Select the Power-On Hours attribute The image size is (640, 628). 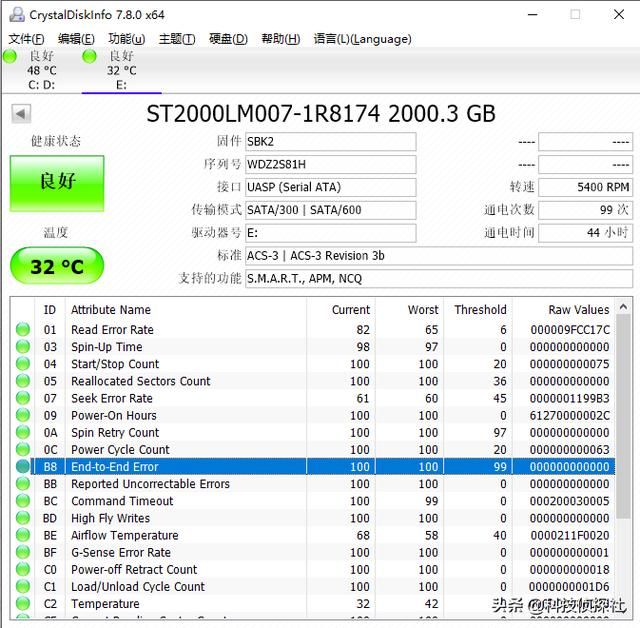pos(313,415)
